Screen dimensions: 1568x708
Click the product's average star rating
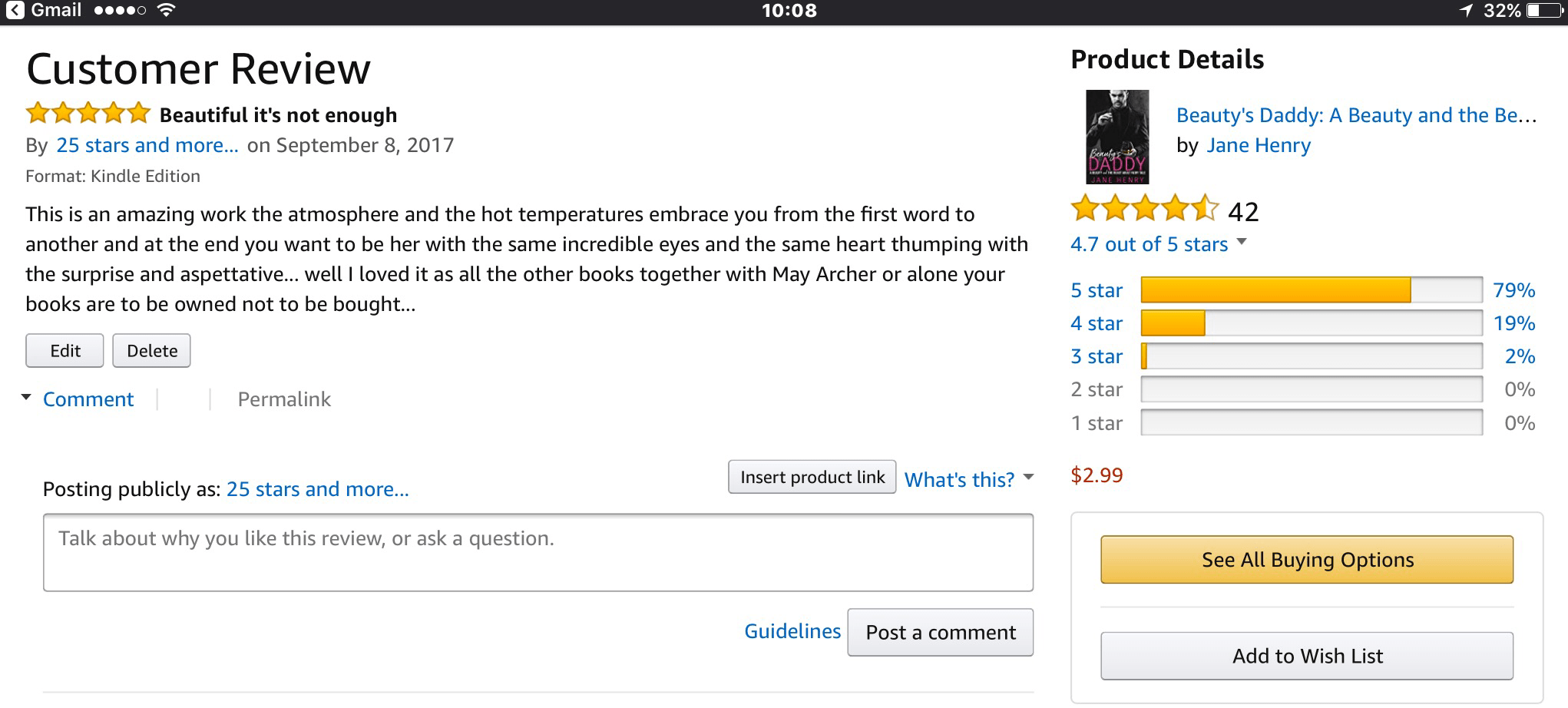[1144, 209]
